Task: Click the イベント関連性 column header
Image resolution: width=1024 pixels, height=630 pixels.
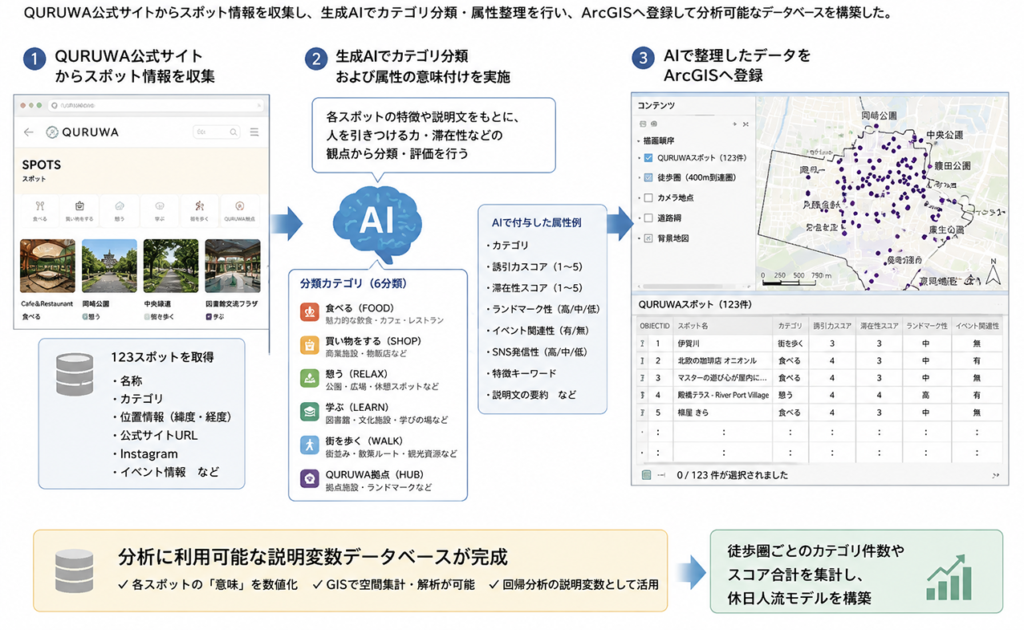Action: pyautogui.click(x=976, y=325)
